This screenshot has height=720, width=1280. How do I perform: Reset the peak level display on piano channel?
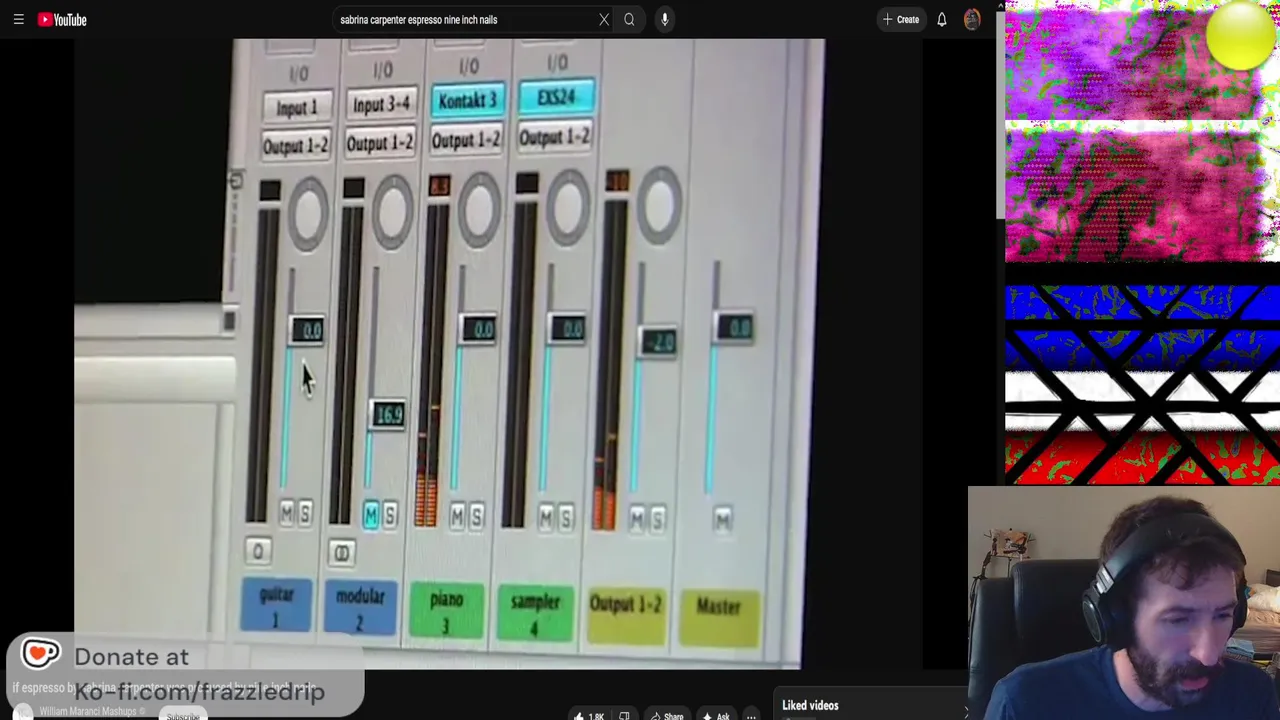(x=439, y=186)
